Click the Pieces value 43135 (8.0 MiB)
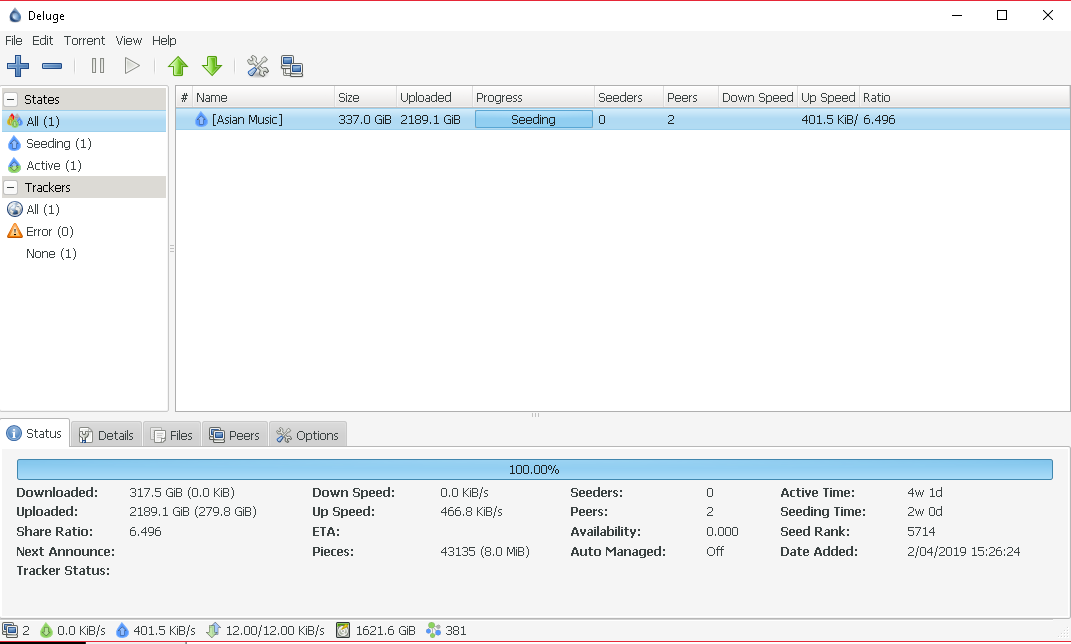The height and width of the screenshot is (644, 1071). point(485,551)
